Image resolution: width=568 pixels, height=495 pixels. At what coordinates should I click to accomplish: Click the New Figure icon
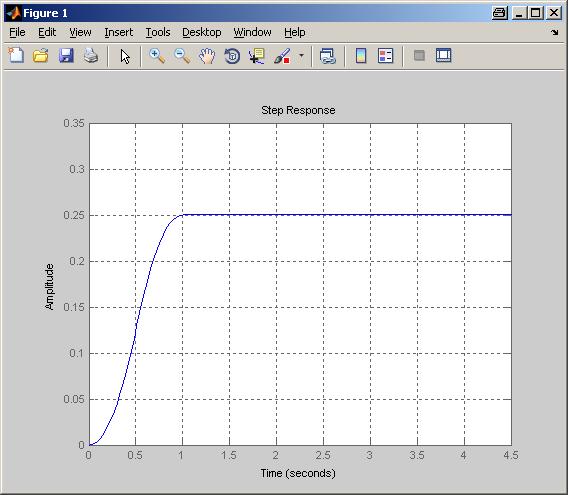click(x=16, y=56)
